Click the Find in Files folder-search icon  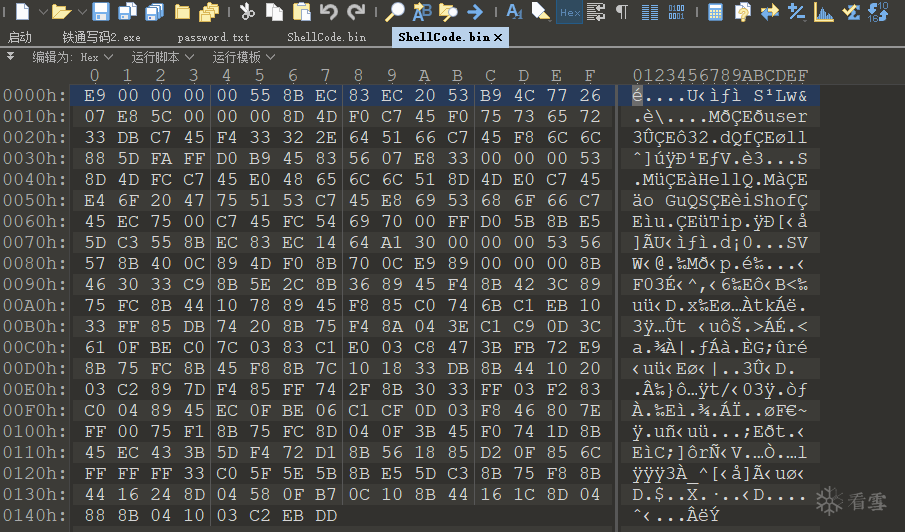coord(448,12)
